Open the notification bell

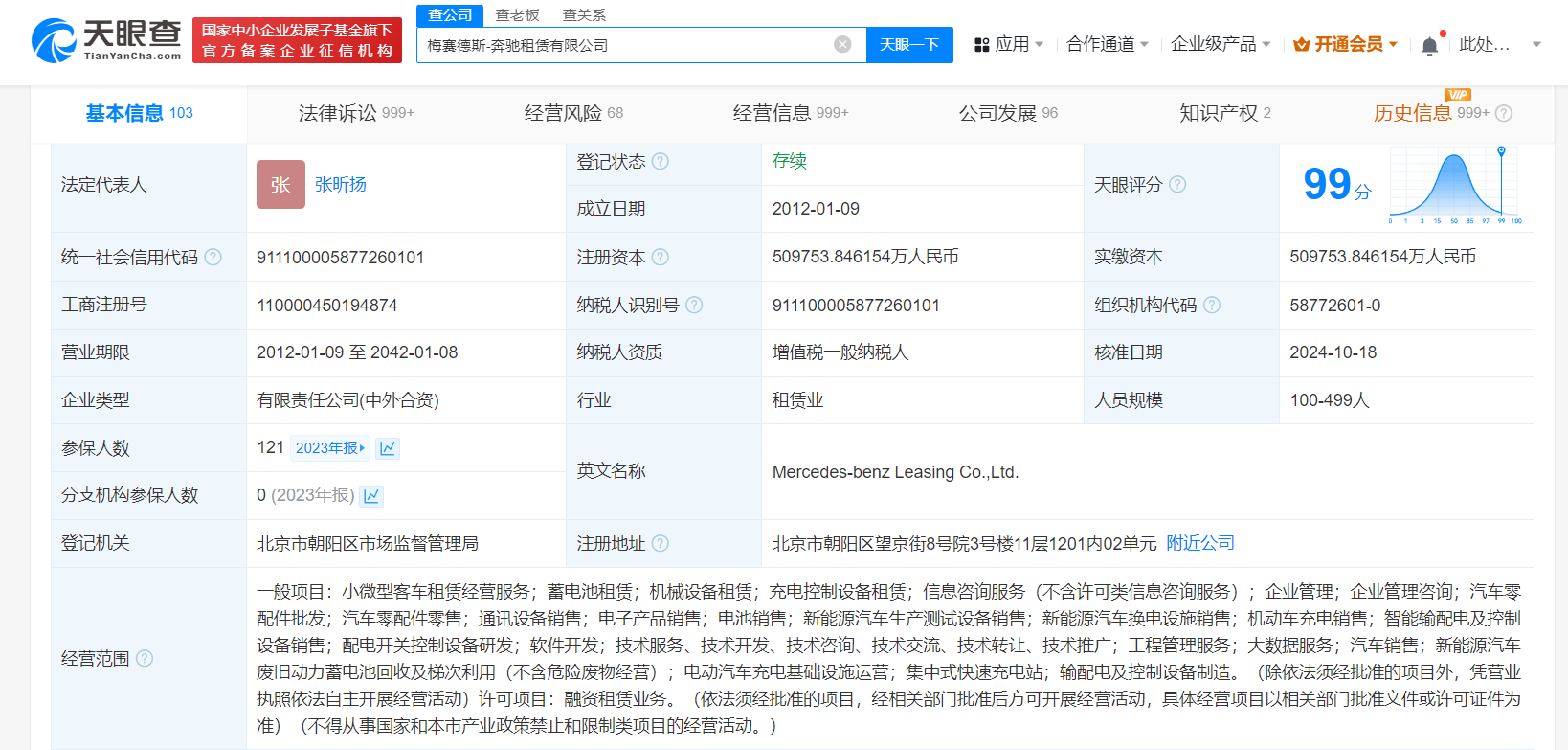click(x=1429, y=45)
